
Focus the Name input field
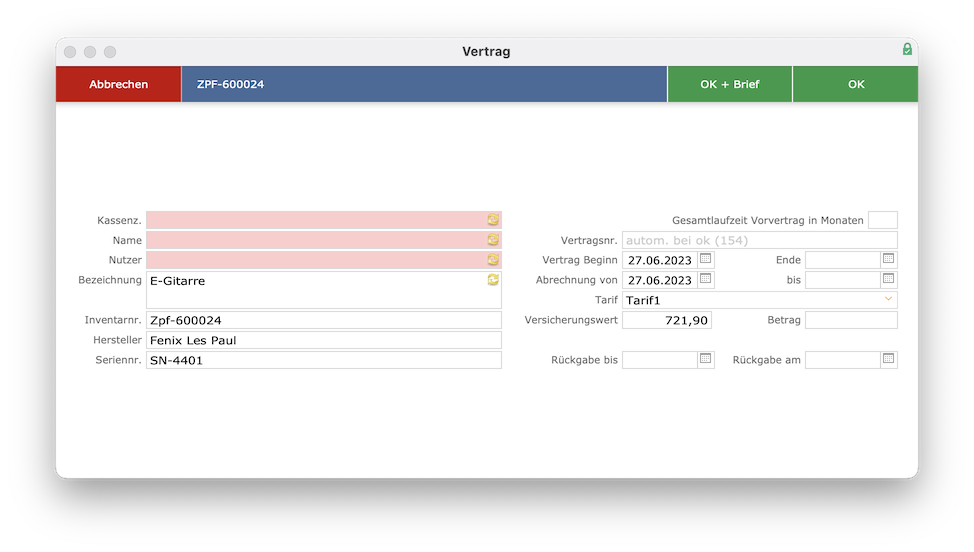324,240
